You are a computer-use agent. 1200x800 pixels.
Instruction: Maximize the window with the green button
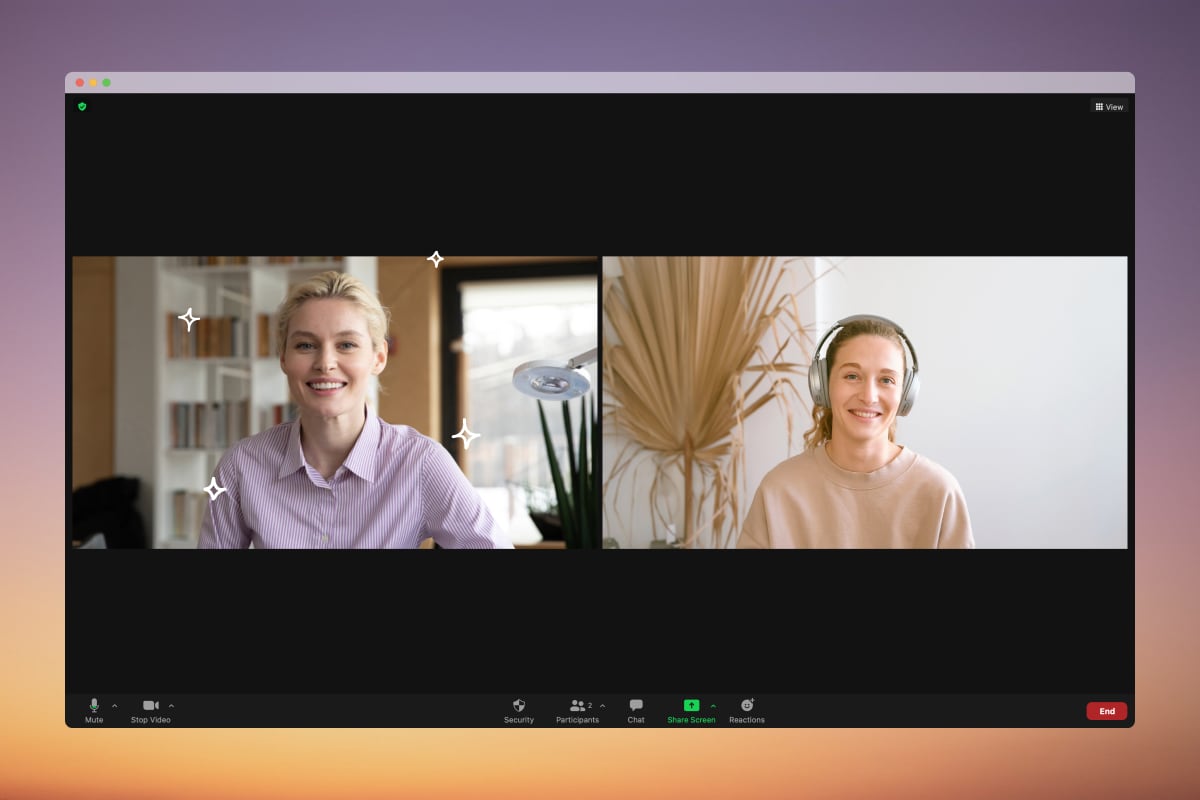(x=107, y=83)
